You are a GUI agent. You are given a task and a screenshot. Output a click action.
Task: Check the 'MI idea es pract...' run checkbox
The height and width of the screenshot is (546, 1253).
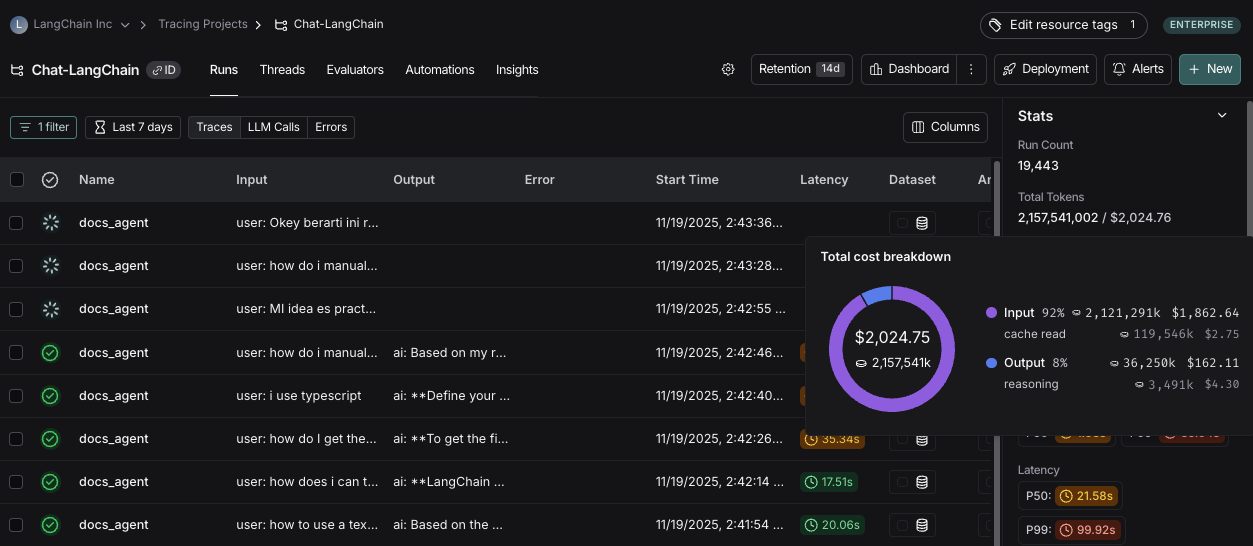click(x=16, y=309)
